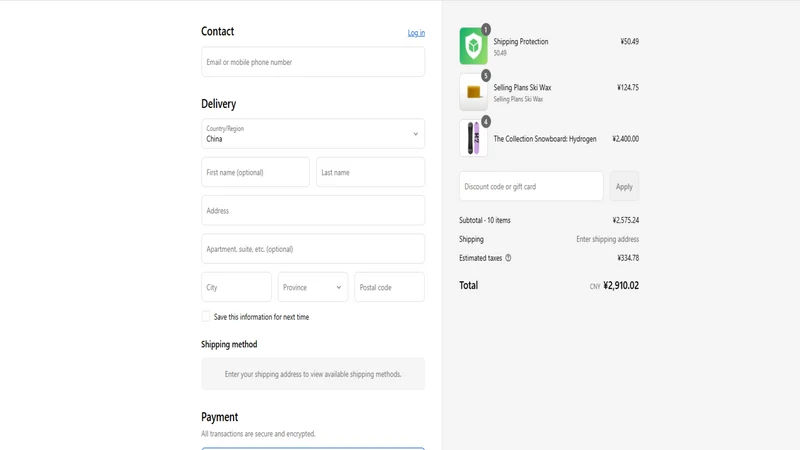The height and width of the screenshot is (450, 800).
Task: Click the Last name field
Action: click(x=370, y=172)
